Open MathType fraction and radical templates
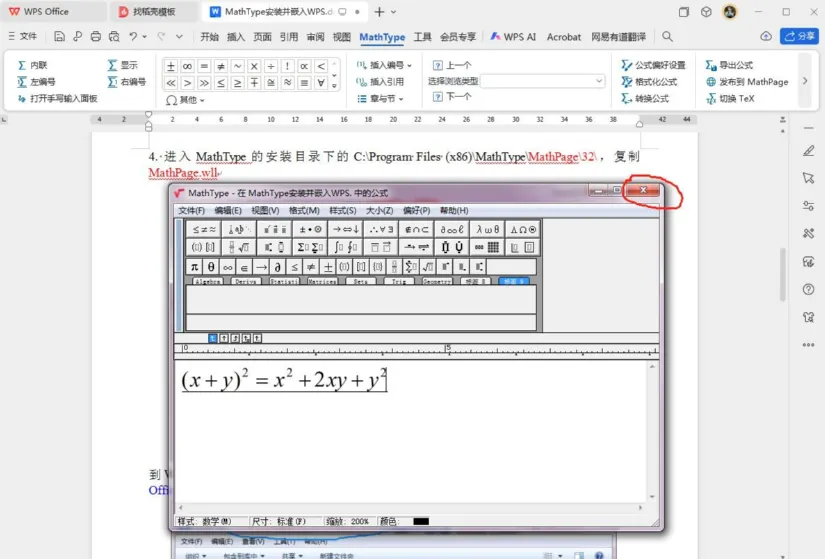 click(239, 247)
